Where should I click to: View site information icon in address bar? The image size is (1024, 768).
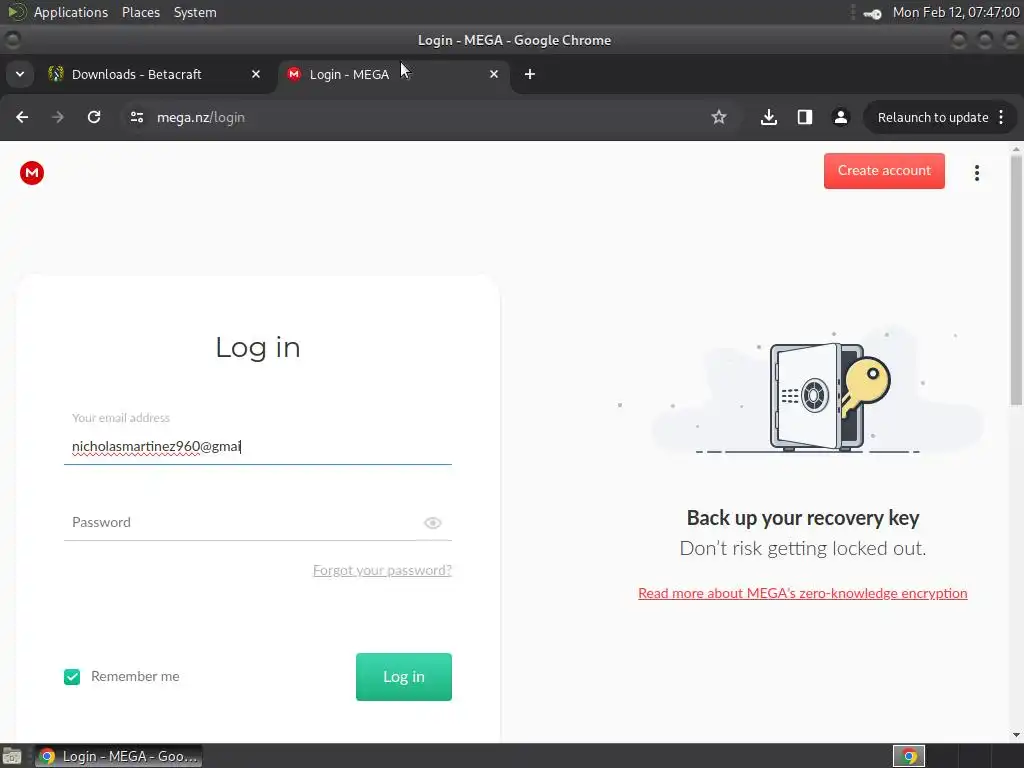click(x=136, y=117)
